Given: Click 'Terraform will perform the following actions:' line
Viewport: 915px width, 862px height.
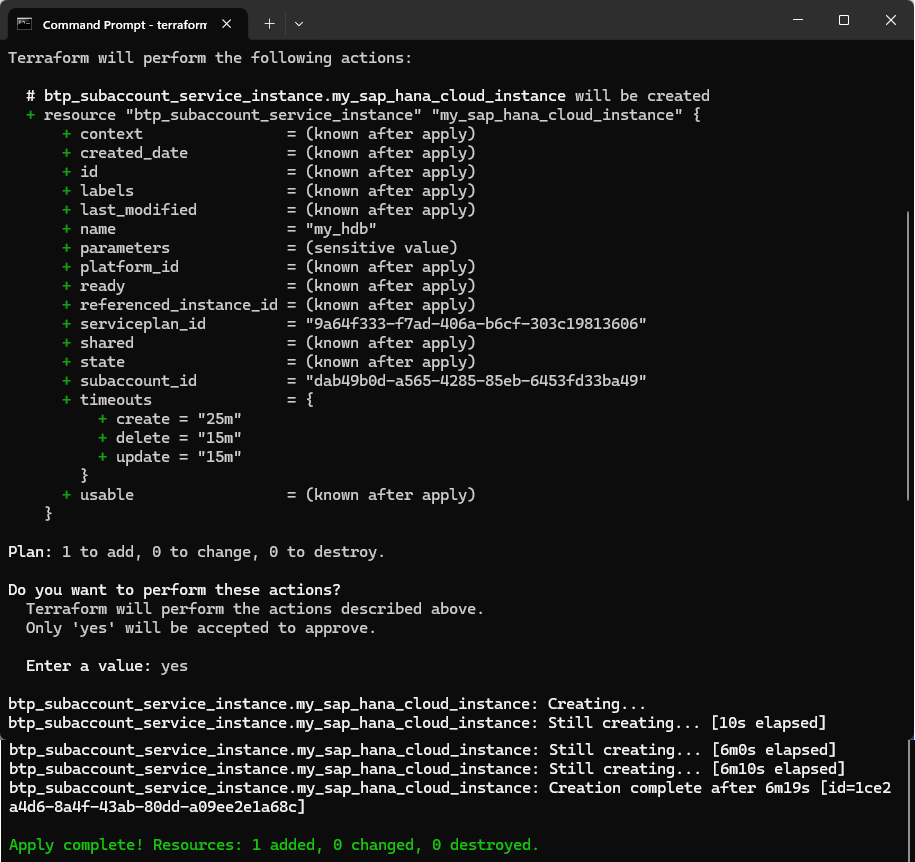Looking at the screenshot, I should click(x=209, y=58).
